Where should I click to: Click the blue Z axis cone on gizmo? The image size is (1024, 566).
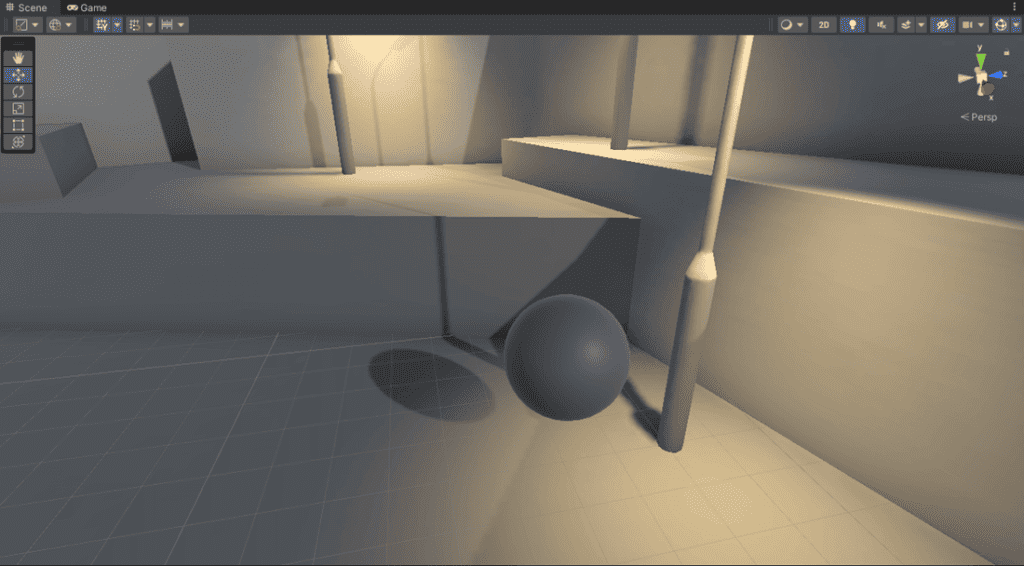click(x=997, y=75)
